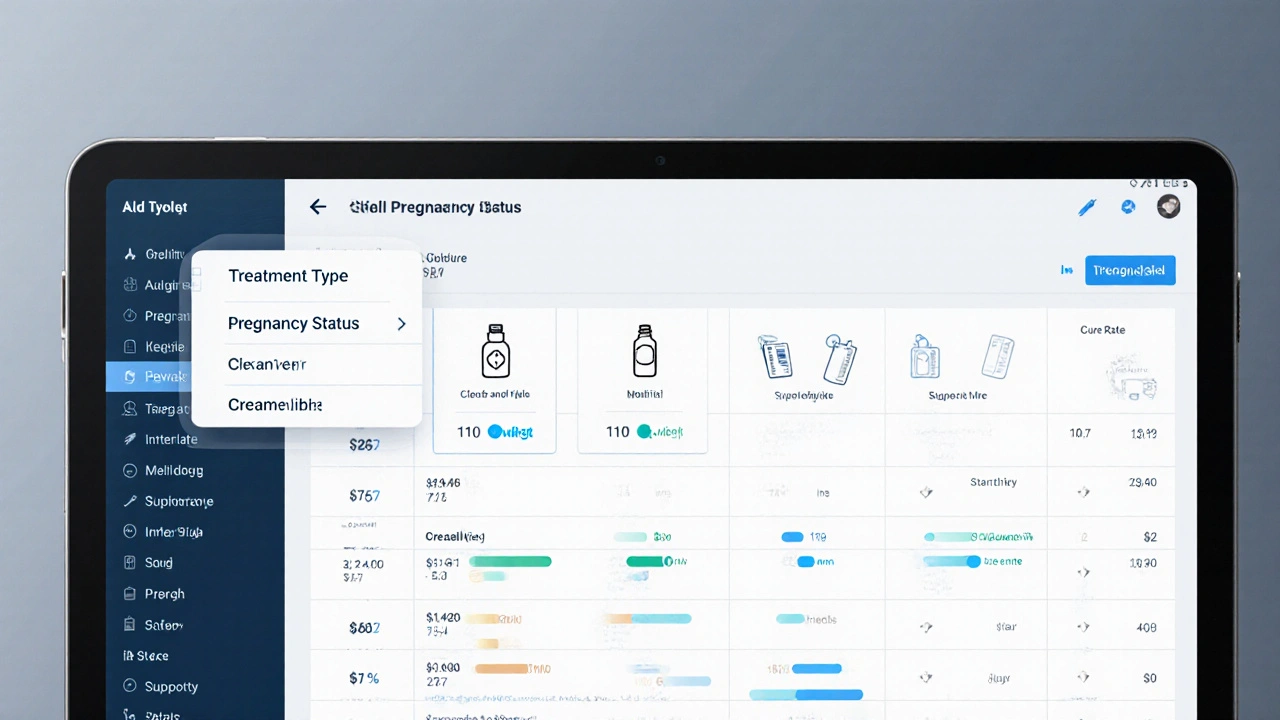
Task: Select the Creamelibha option in the popup menu
Action: pos(275,405)
